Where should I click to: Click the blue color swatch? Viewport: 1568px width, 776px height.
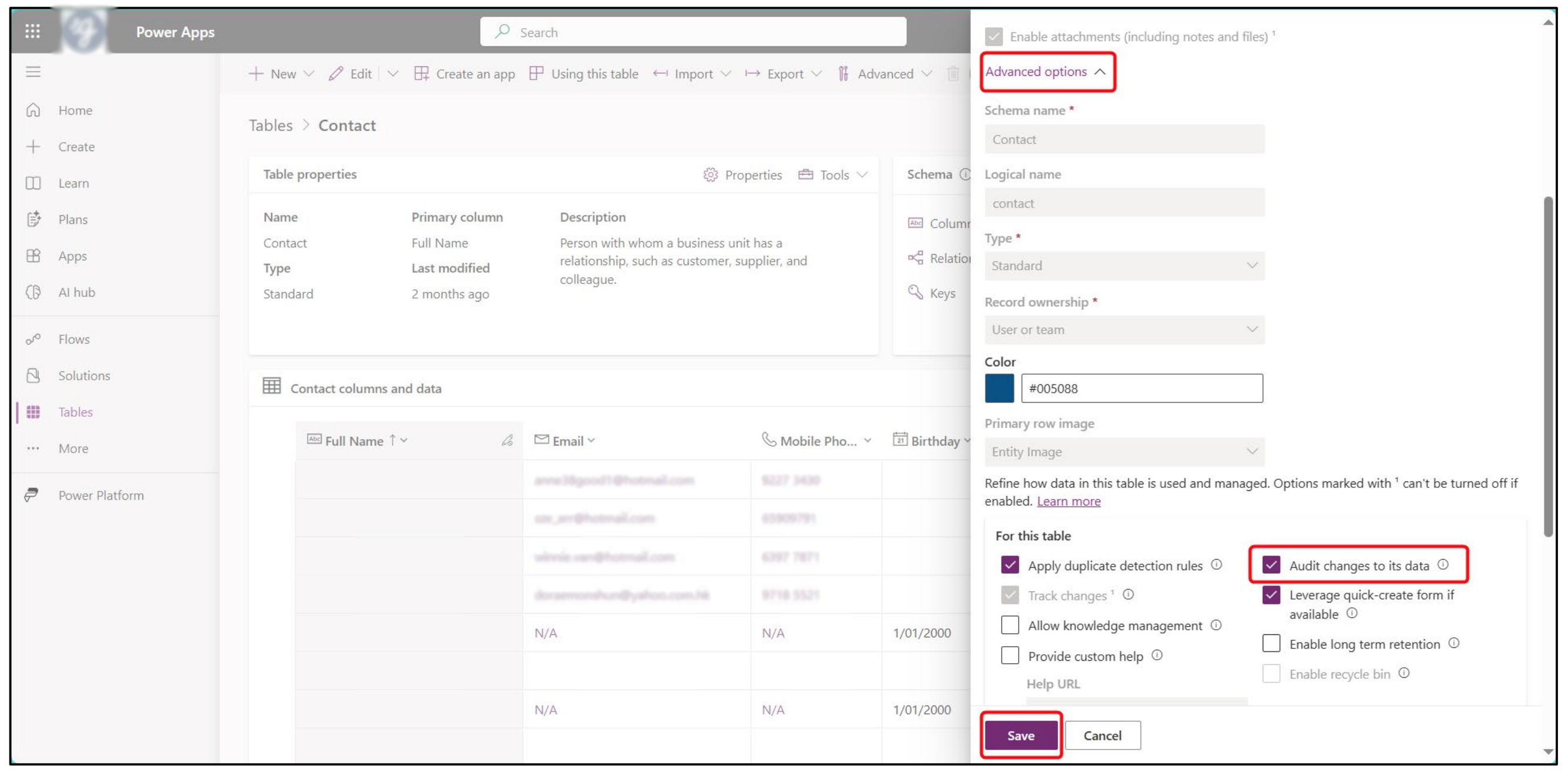999,389
